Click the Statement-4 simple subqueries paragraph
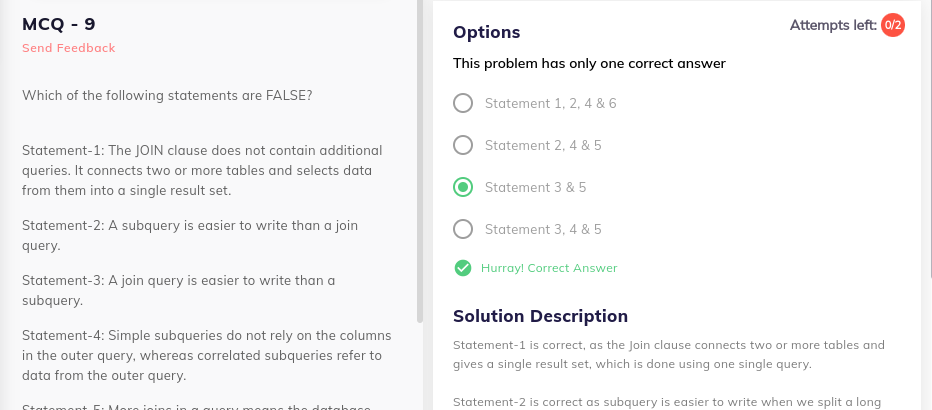This screenshot has width=932, height=410. 207,355
